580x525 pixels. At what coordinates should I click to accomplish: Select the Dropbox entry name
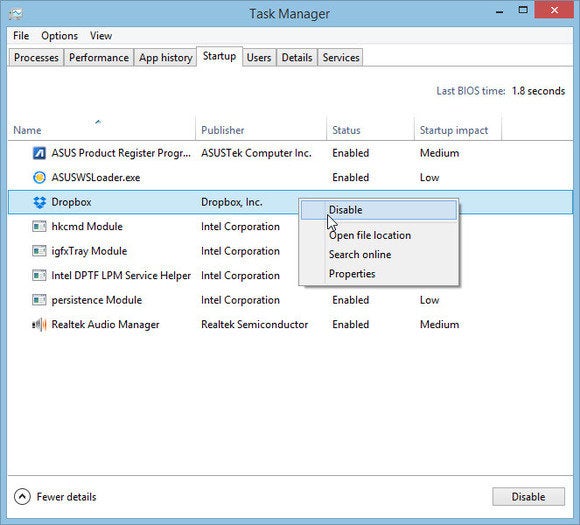click(x=71, y=202)
